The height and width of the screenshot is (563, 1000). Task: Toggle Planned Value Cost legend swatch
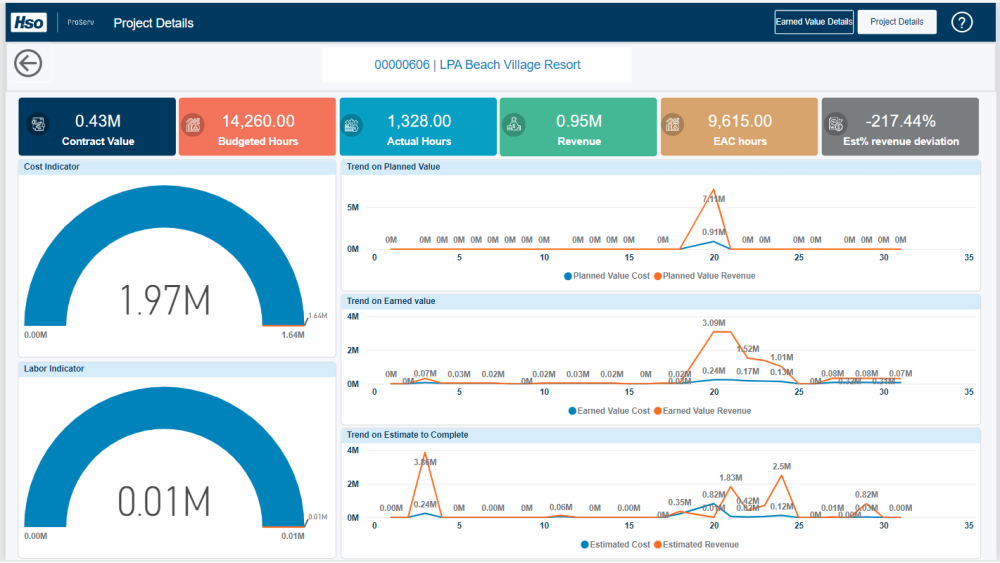[x=568, y=276]
